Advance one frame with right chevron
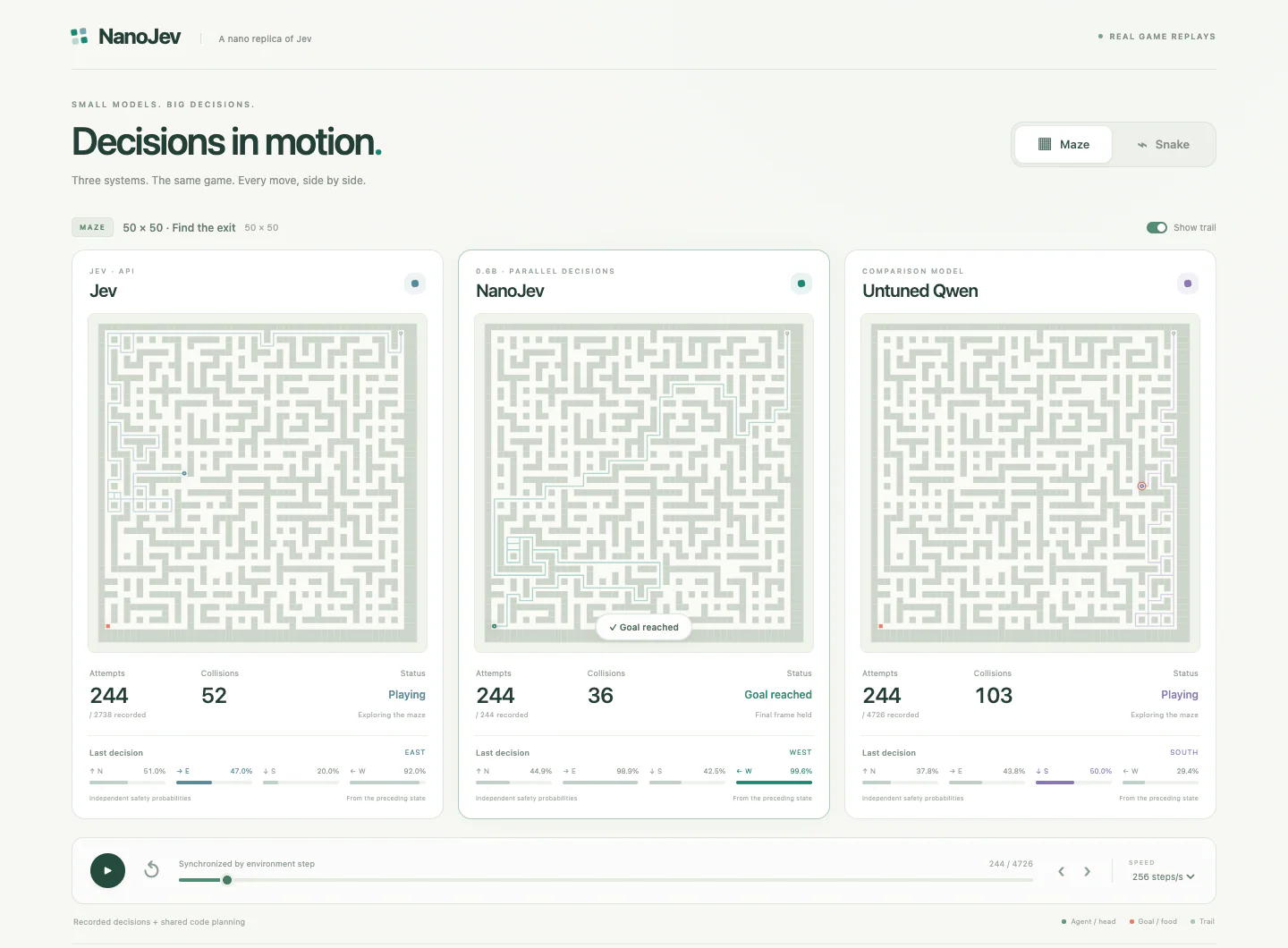The width and height of the screenshot is (1288, 948). coord(1088,871)
